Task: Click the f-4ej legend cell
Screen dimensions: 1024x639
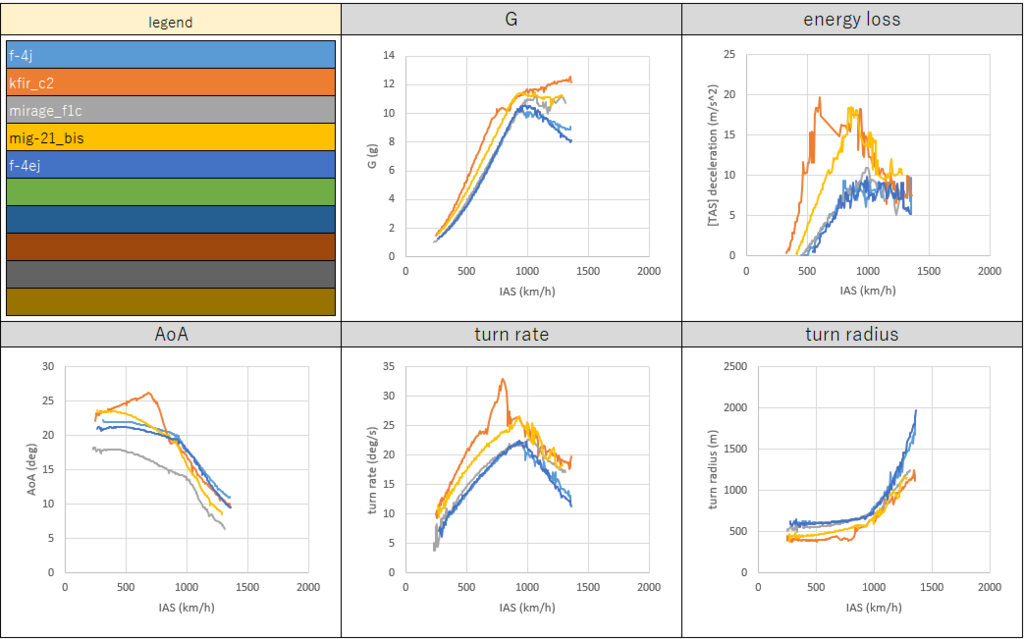Action: point(170,164)
